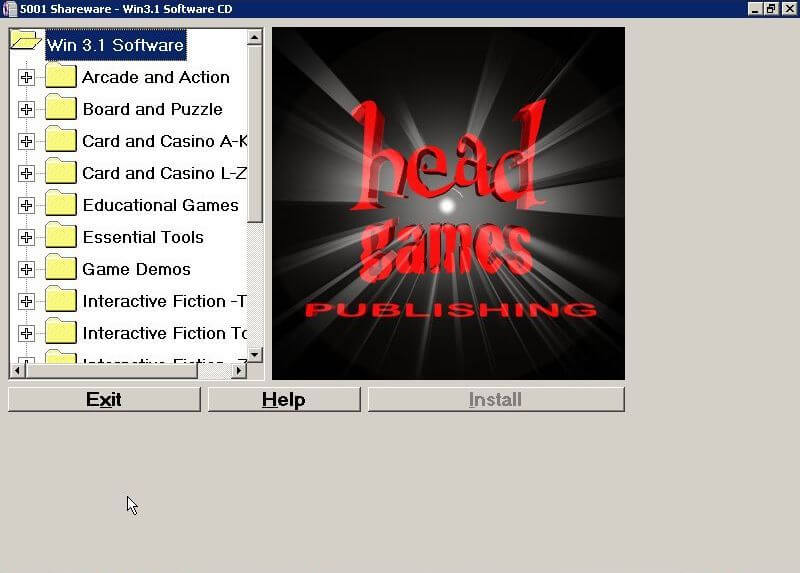Click the Card and Casino A-K folder icon
Screen dimensions: 800x573
[61, 140]
